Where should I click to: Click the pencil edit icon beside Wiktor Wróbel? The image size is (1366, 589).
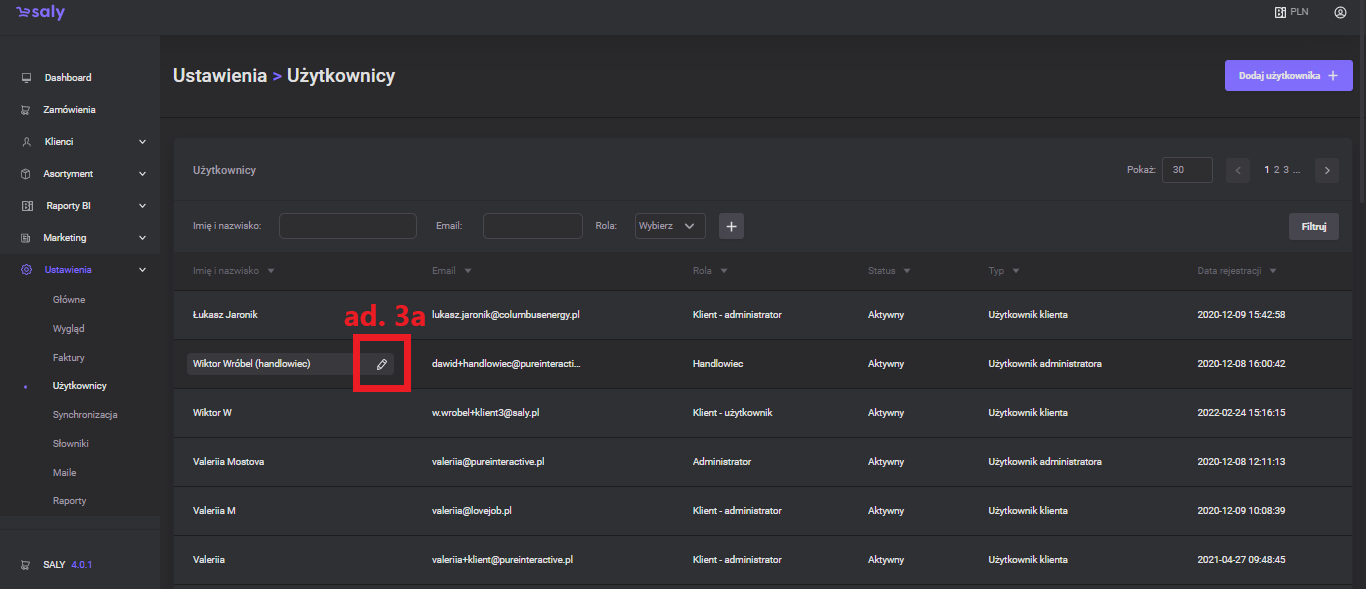pos(381,364)
